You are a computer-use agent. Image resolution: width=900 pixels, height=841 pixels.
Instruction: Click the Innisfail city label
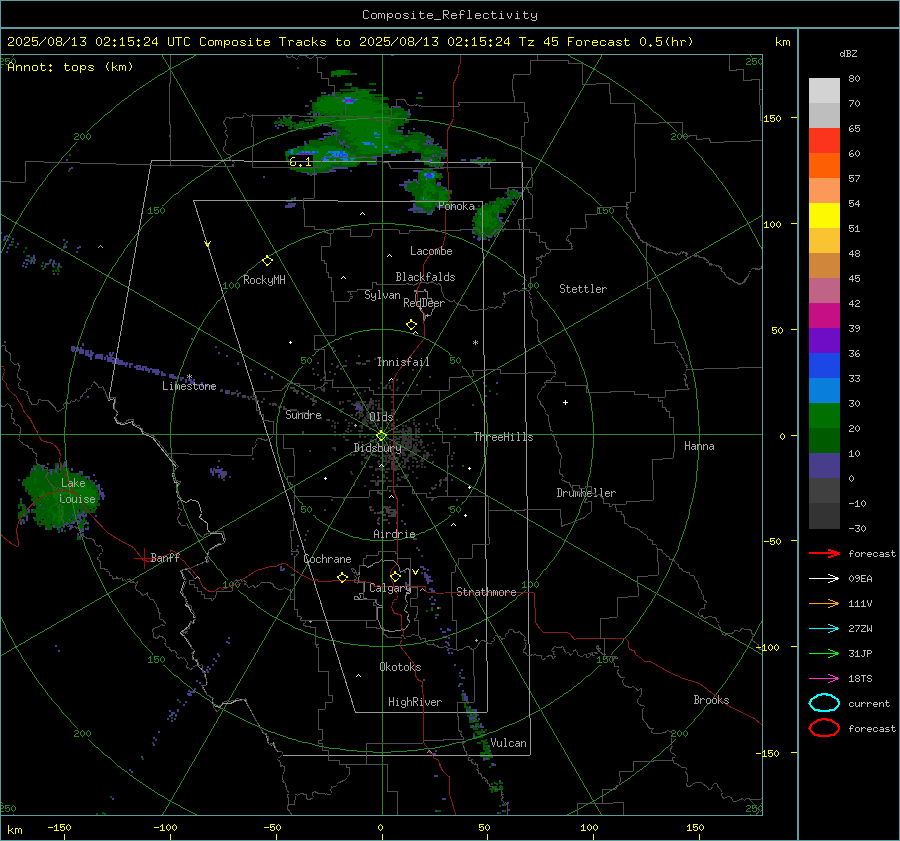point(403,362)
